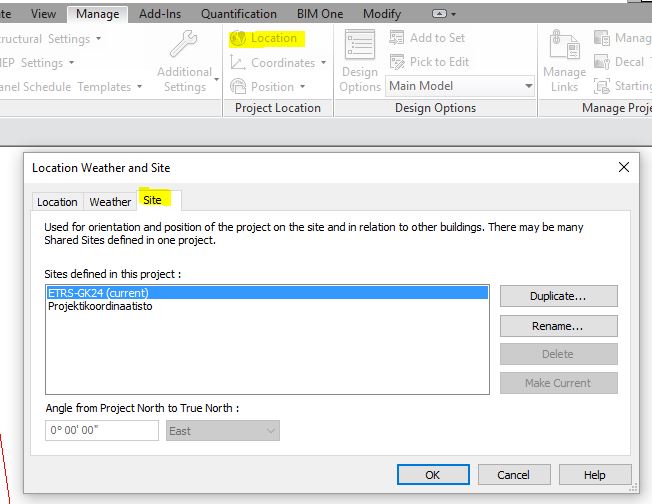Expand the Position dropdown arrow
Image resolution: width=652 pixels, height=504 pixels.
(x=302, y=87)
